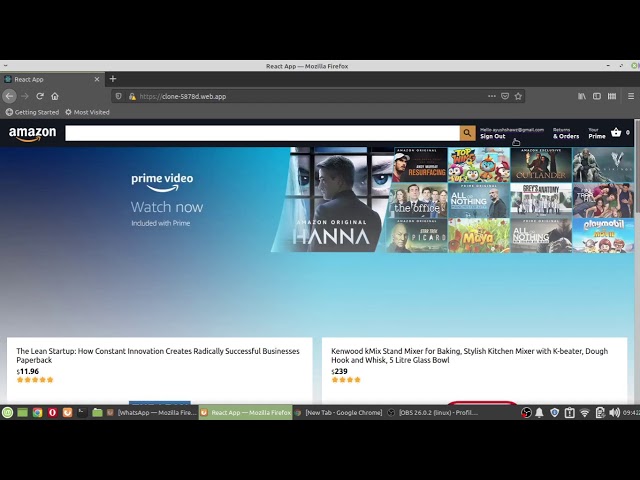Switch to New Tab Google Chrome window
This screenshot has width=640, height=480.
point(339,413)
